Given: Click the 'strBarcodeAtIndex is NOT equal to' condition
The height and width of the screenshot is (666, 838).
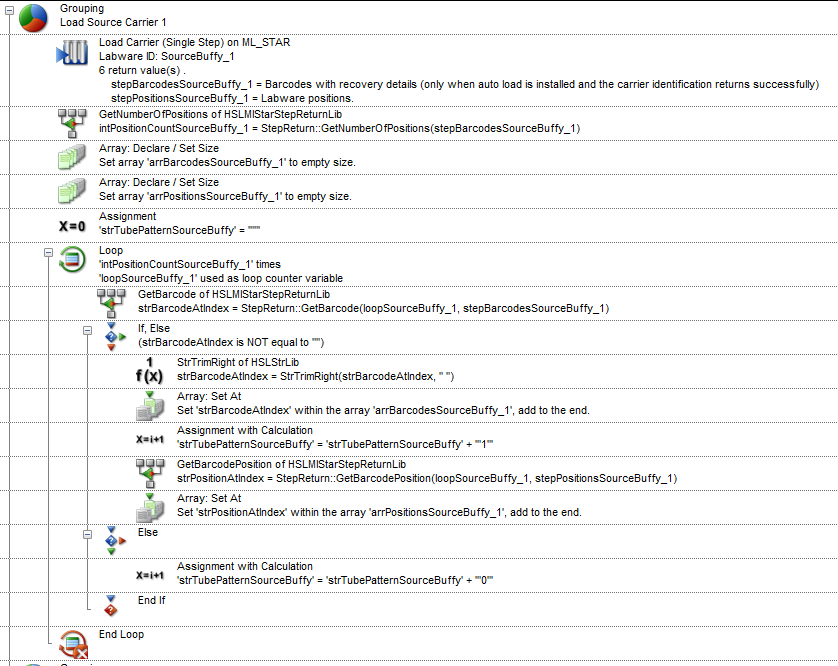Looking at the screenshot, I should pyautogui.click(x=231, y=343).
